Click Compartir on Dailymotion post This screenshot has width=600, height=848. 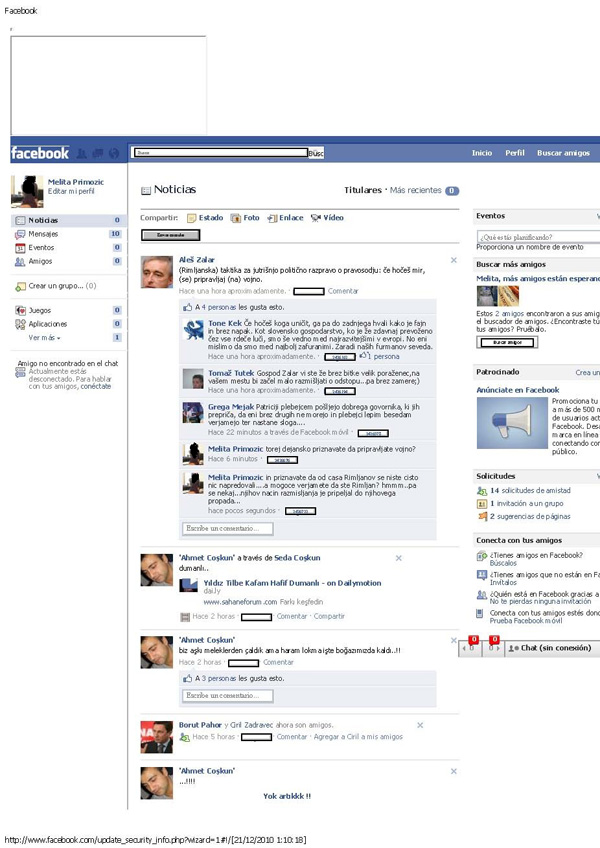[329, 616]
